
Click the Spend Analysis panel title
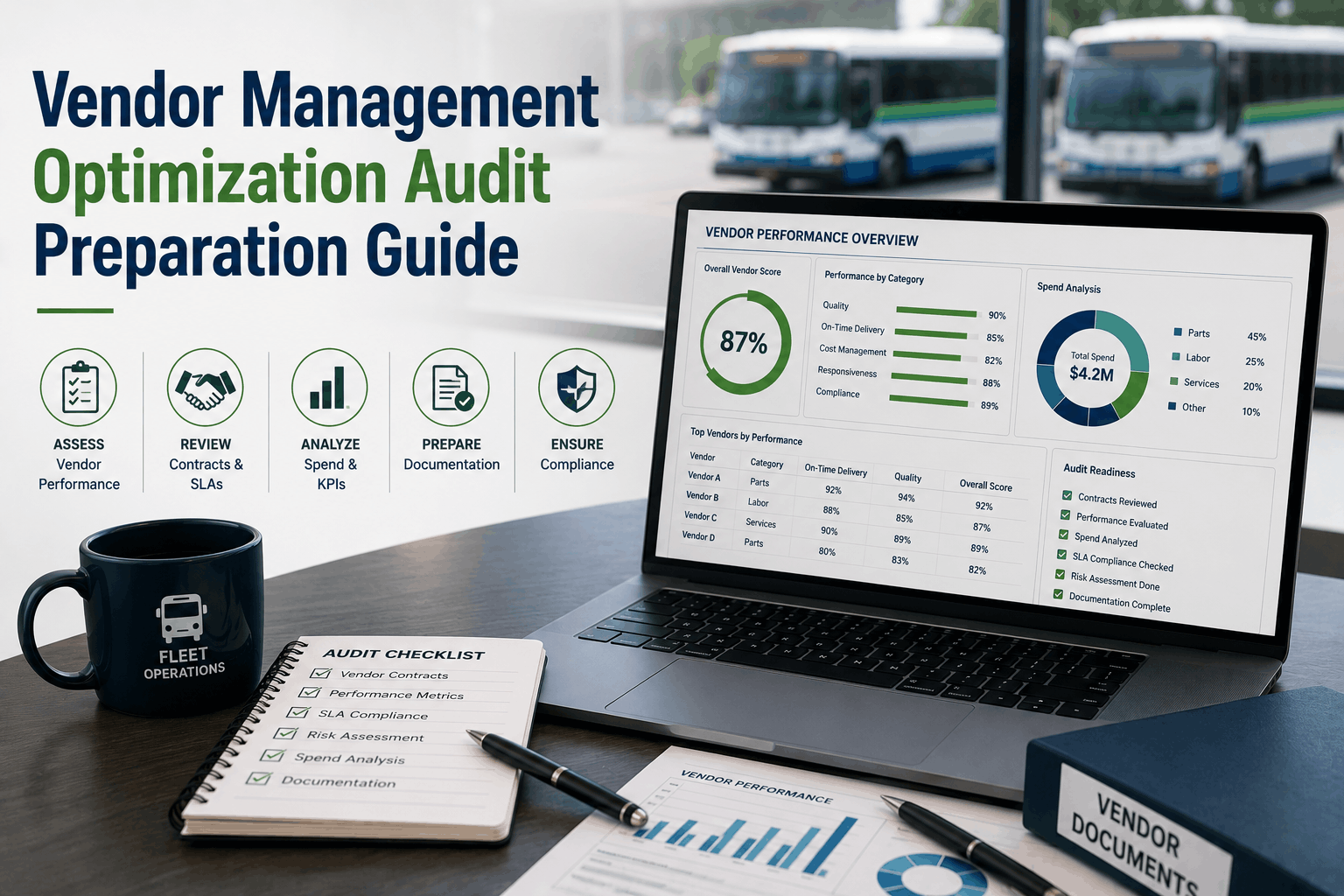tap(1068, 287)
